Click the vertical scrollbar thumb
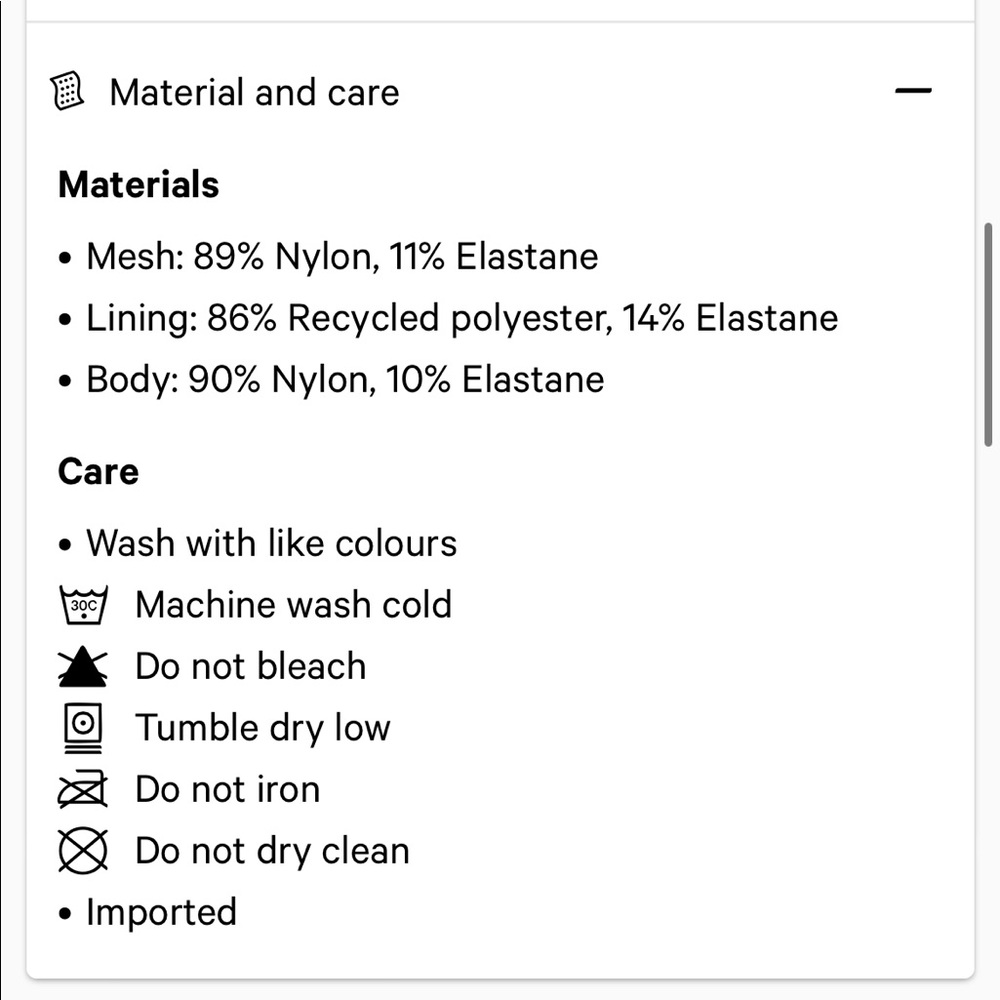Image resolution: width=1000 pixels, height=1000 pixels. pyautogui.click(x=989, y=335)
